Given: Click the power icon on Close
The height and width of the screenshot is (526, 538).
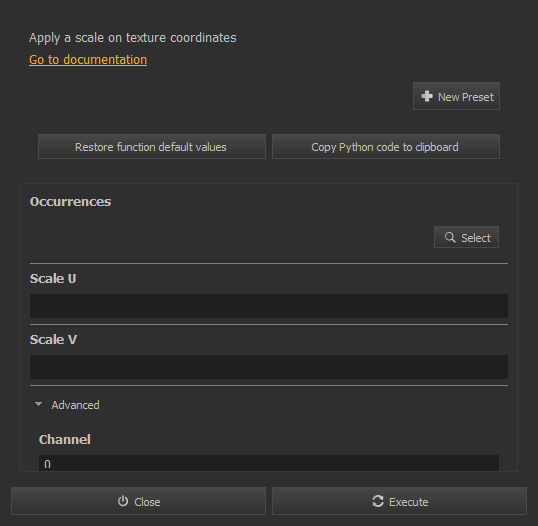Looking at the screenshot, I should tap(123, 501).
